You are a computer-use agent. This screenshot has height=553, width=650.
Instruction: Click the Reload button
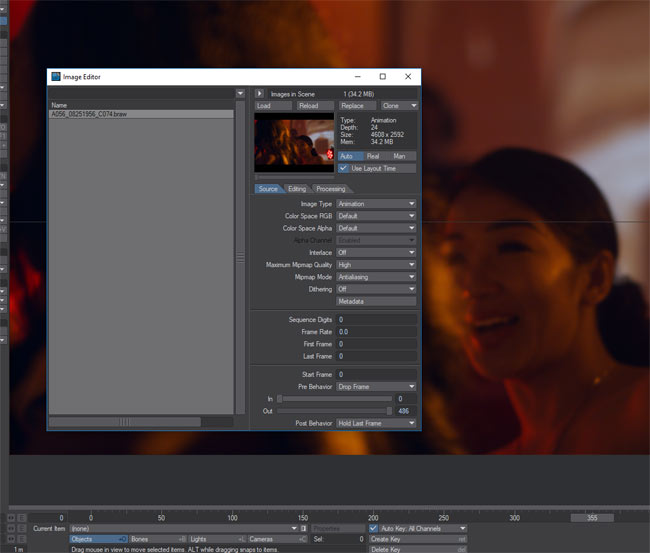pyautogui.click(x=315, y=106)
